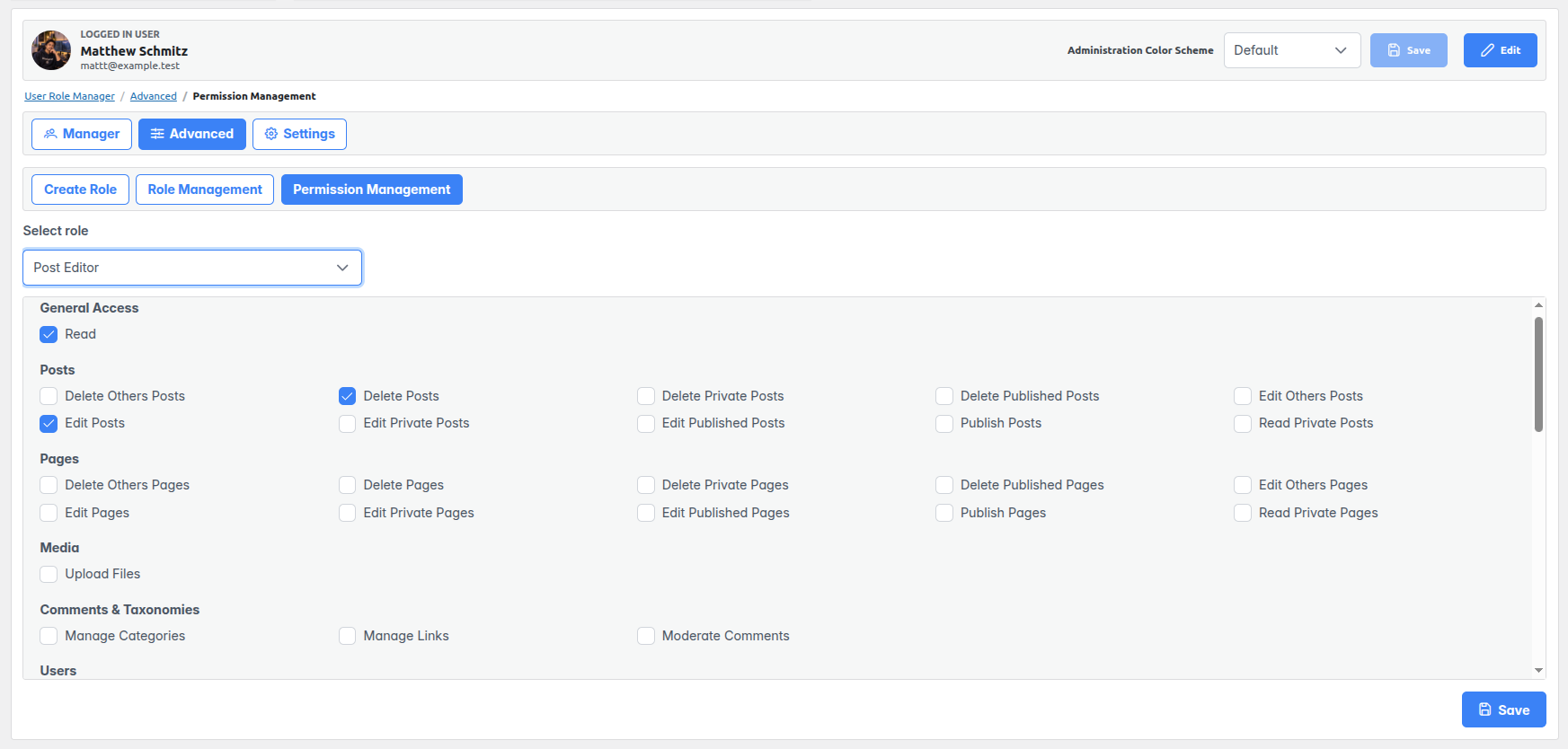Screen dimensions: 1568x749
Task: Enable Delete Others Pages permission
Action: pos(49,485)
